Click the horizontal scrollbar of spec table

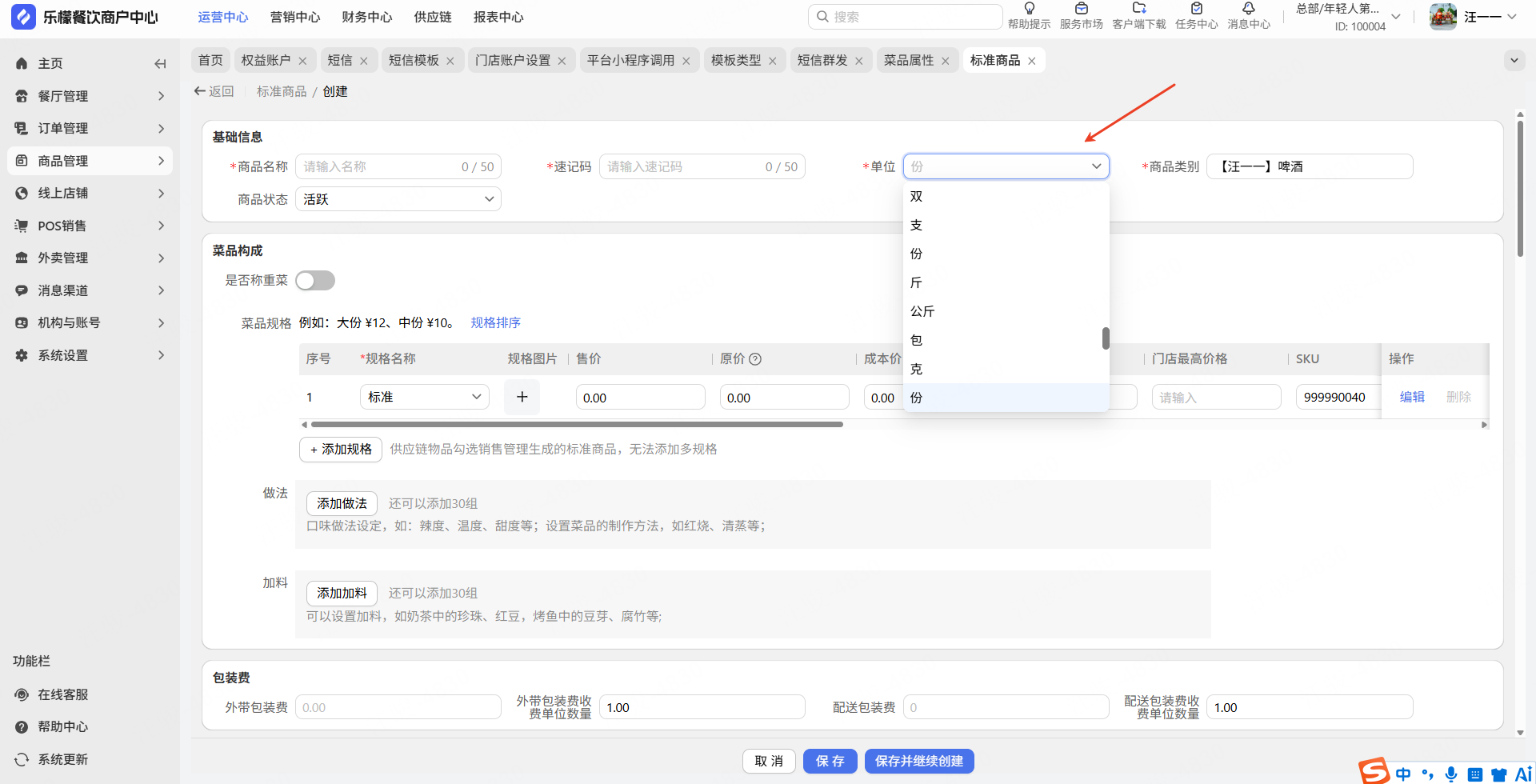point(576,425)
